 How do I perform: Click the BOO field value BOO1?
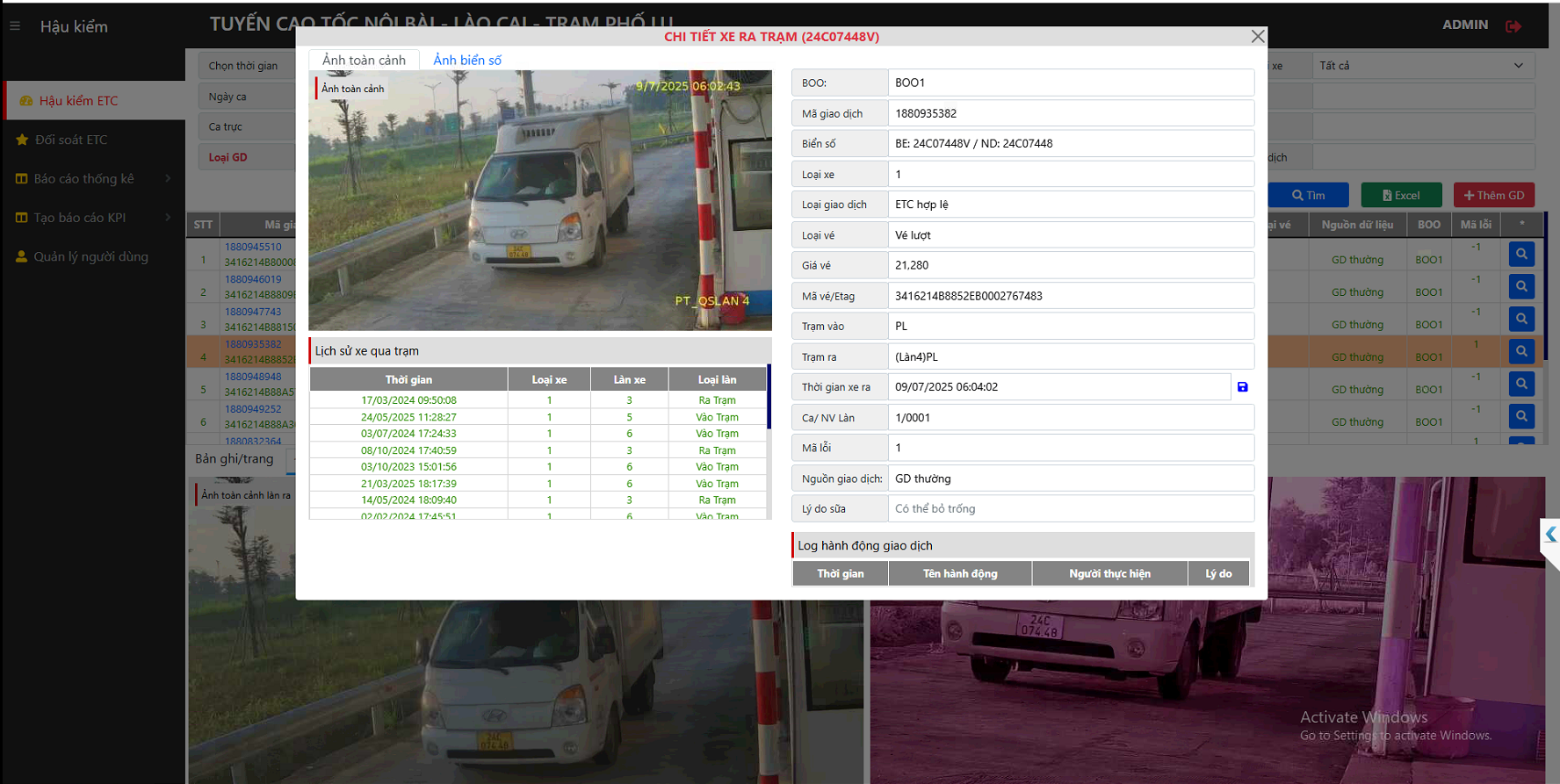point(1071,83)
